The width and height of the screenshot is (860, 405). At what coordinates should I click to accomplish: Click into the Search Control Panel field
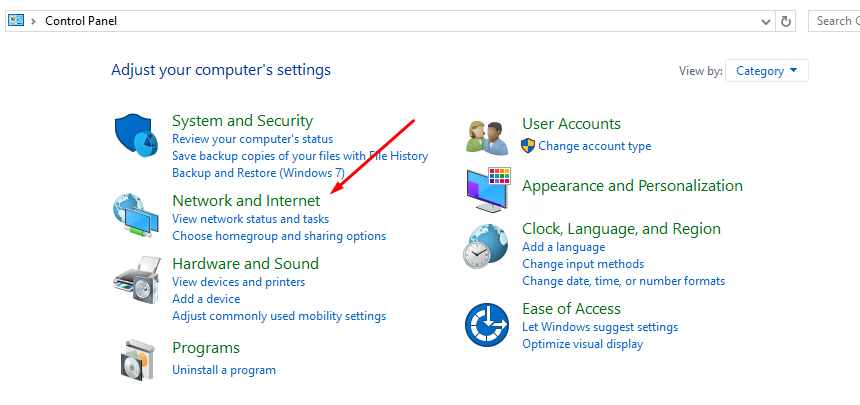pyautogui.click(x=834, y=21)
